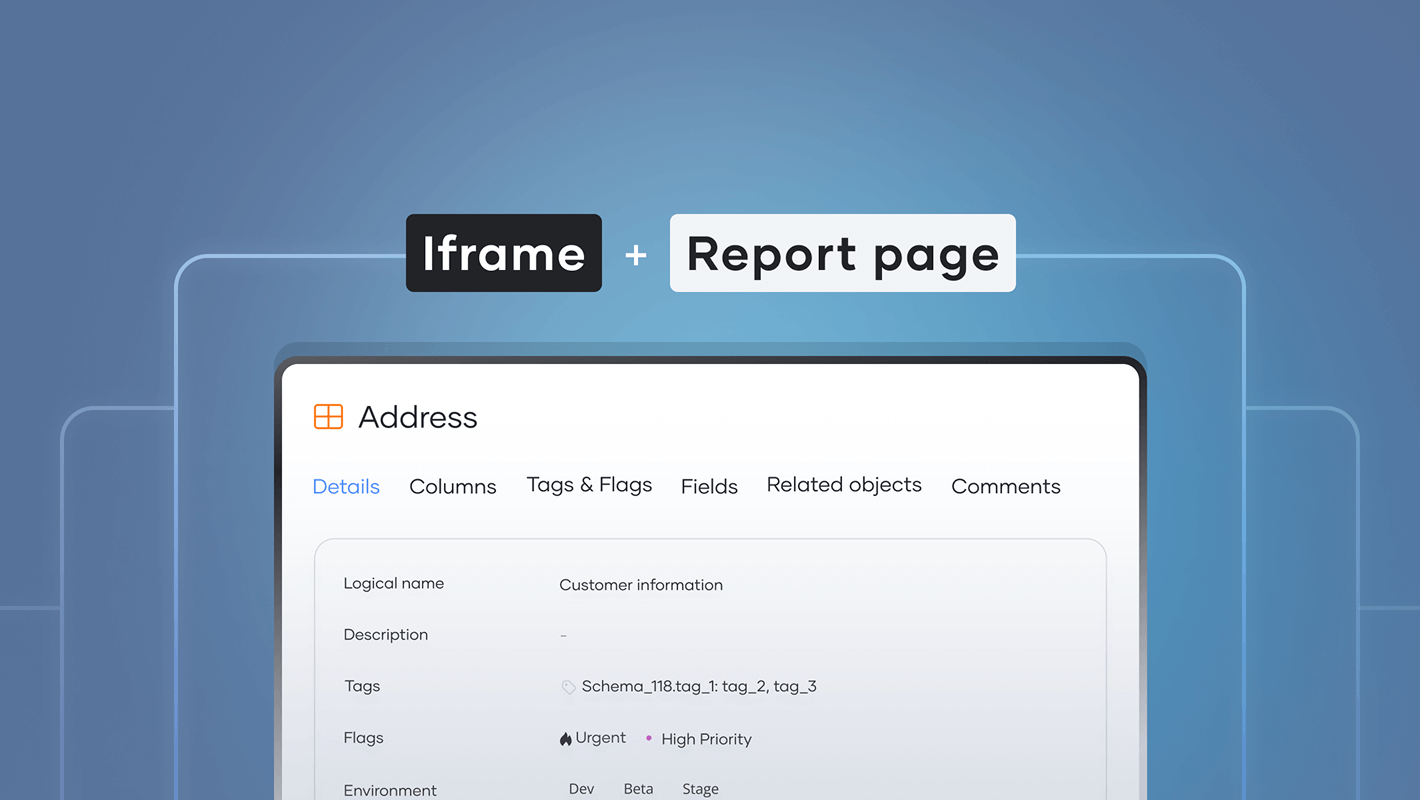
Task: Click the flame icon next to Urgent
Action: tap(566, 739)
